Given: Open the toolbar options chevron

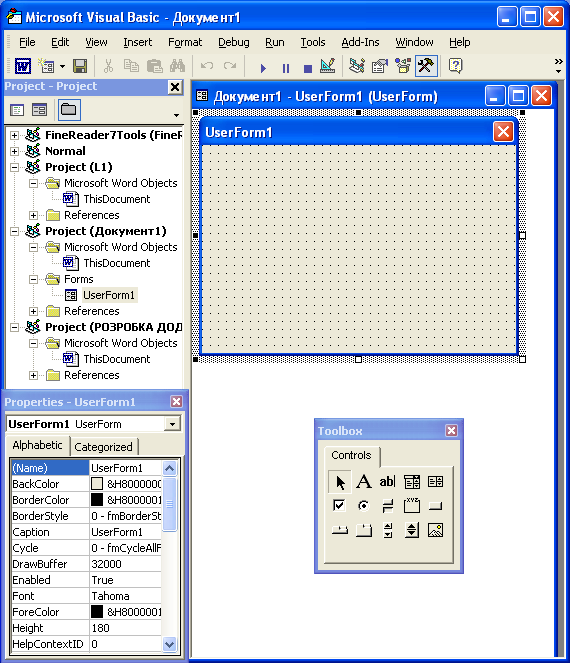Looking at the screenshot, I should point(559,66).
